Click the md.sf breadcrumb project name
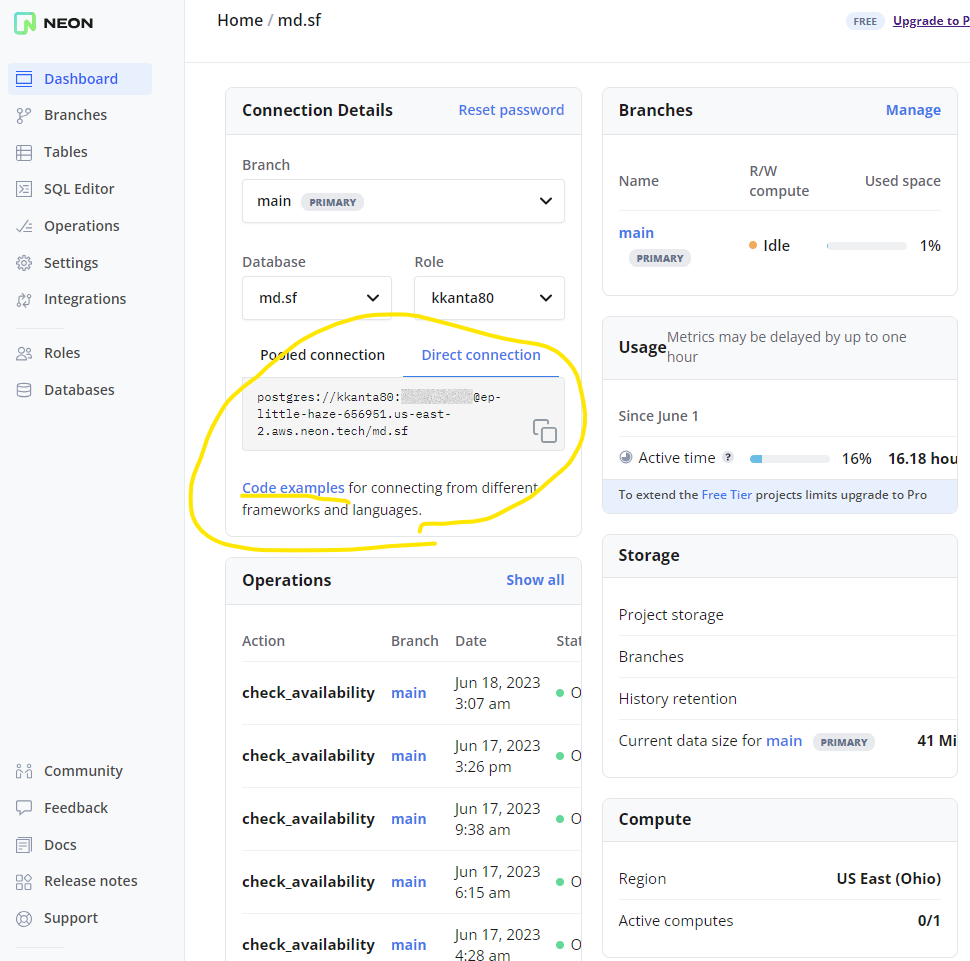The width and height of the screenshot is (970, 961). coord(299,20)
